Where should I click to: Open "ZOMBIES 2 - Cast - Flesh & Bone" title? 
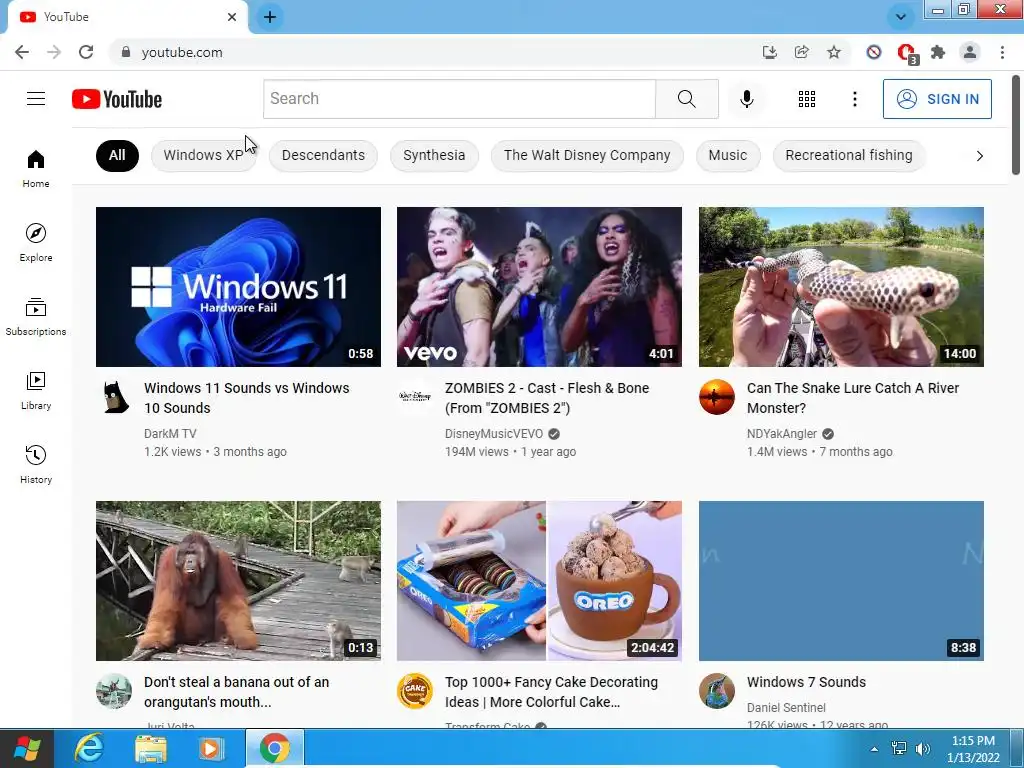point(547,398)
